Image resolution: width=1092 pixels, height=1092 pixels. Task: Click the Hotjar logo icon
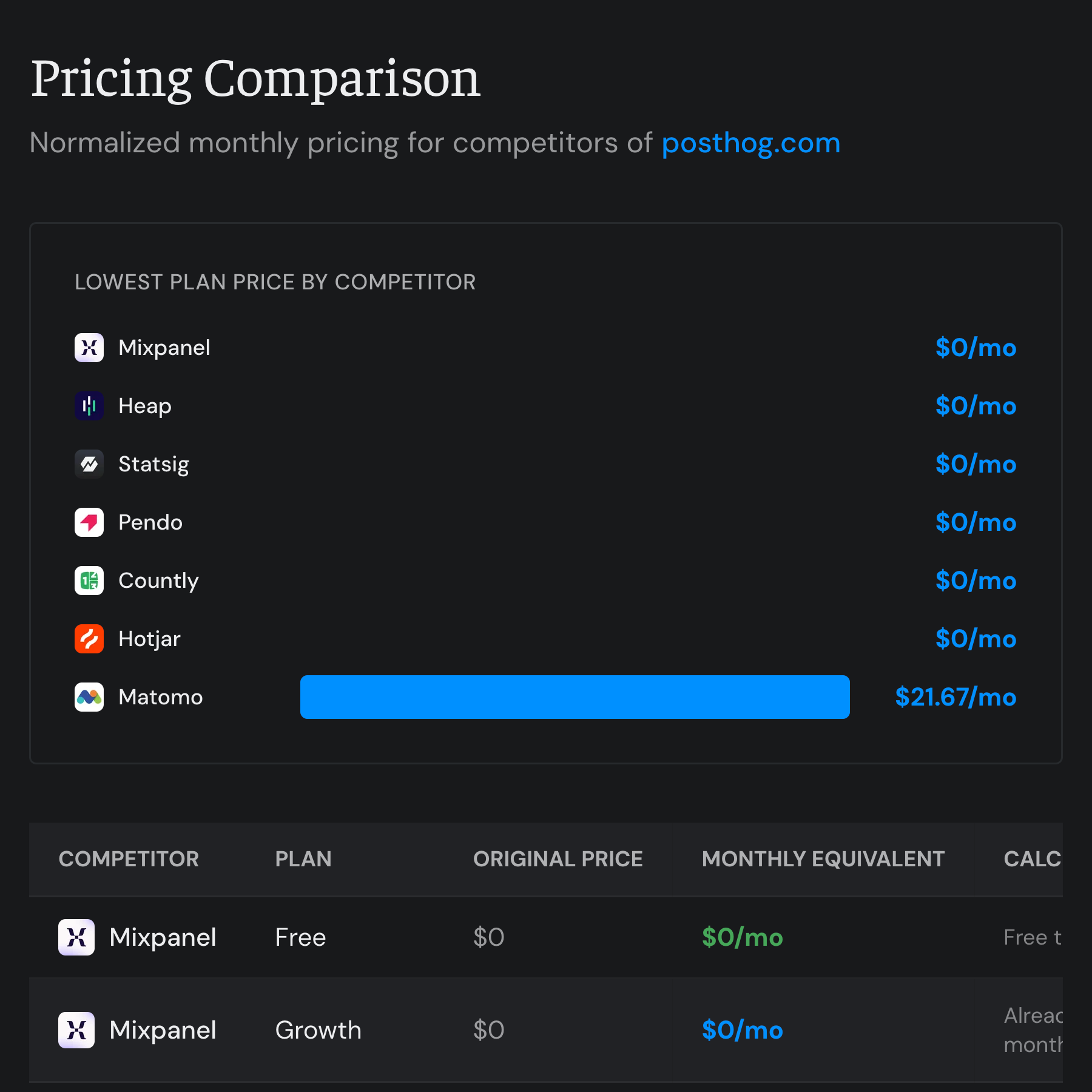pyautogui.click(x=89, y=639)
